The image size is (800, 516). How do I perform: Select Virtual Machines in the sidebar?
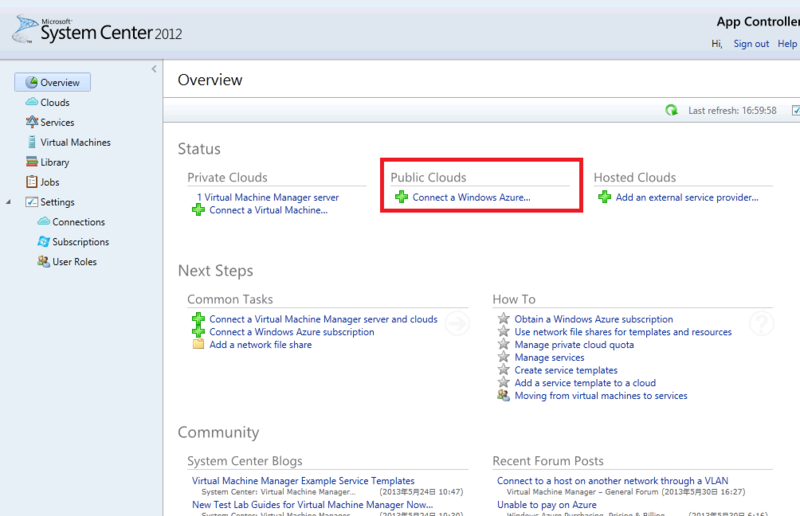[x=76, y=142]
